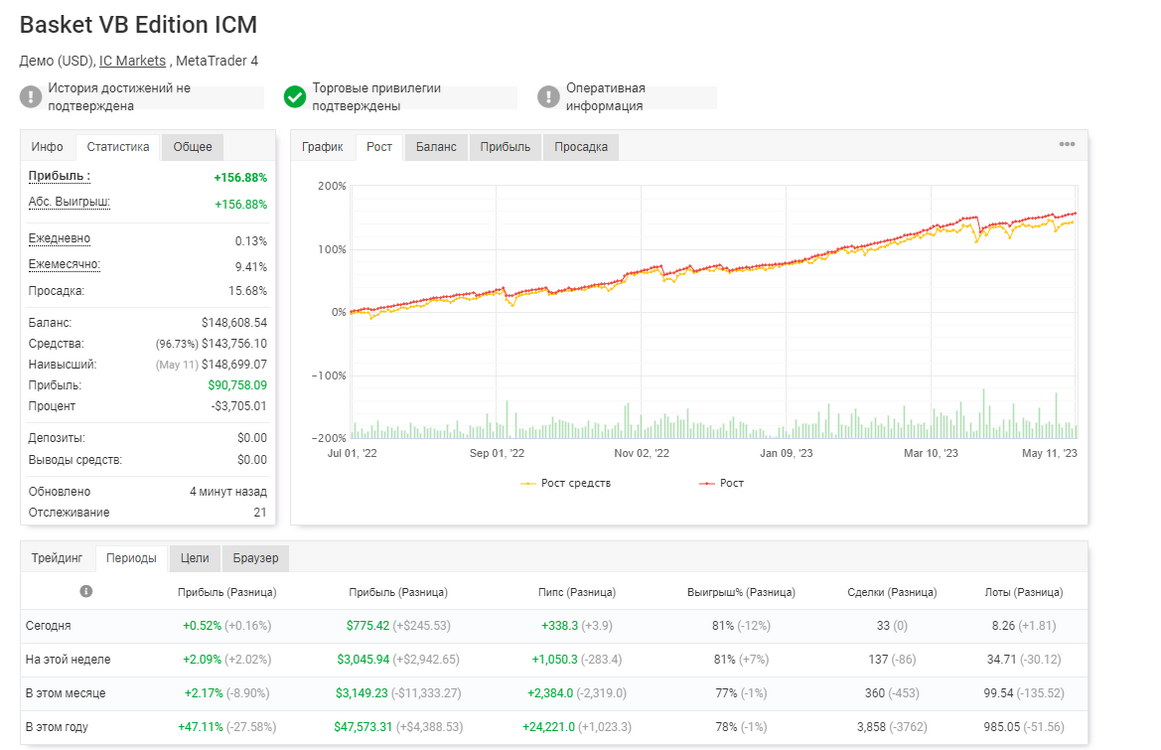Click the underlined Прибыль : label
Screen dimensions: 1161x750
[59, 176]
